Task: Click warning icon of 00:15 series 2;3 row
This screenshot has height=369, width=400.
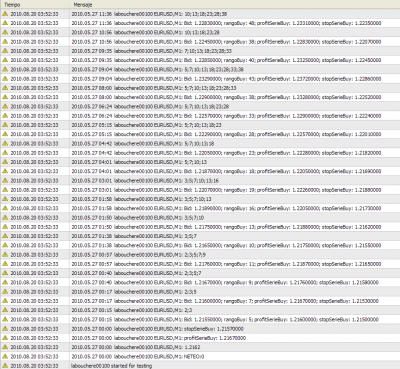Action: [x=5, y=310]
